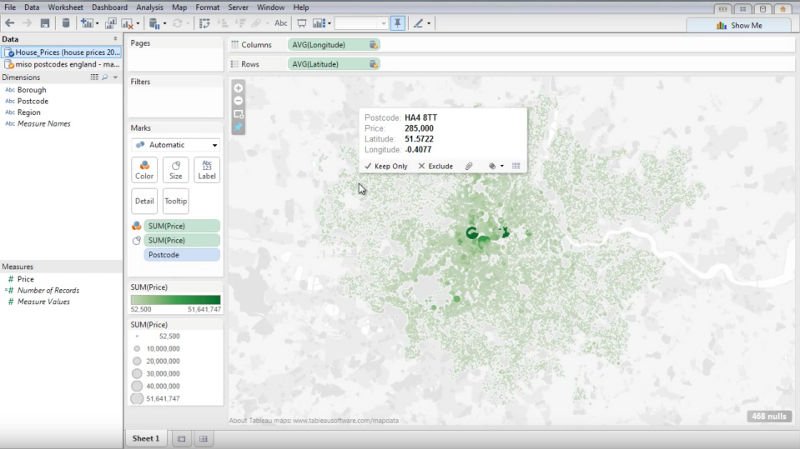The height and width of the screenshot is (449, 800).
Task: Click the Clear Sheet chart icon with red X
Action: click(127, 23)
